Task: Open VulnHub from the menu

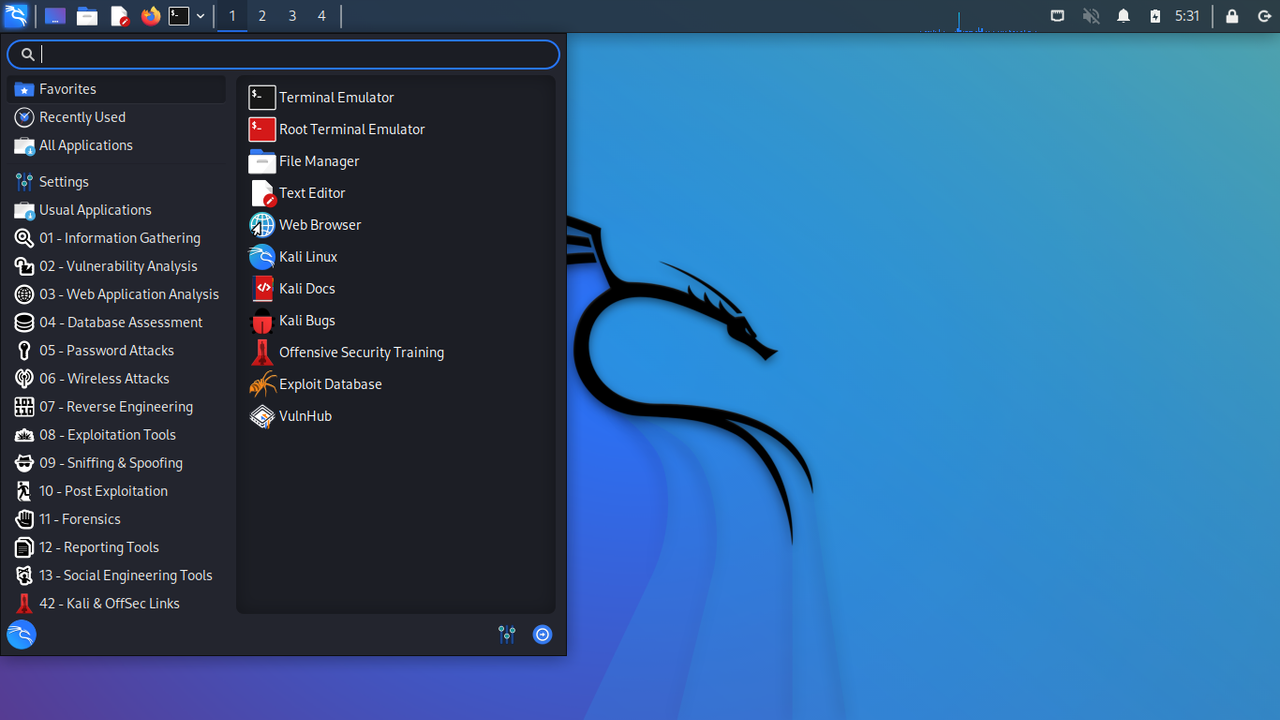Action: 305,416
